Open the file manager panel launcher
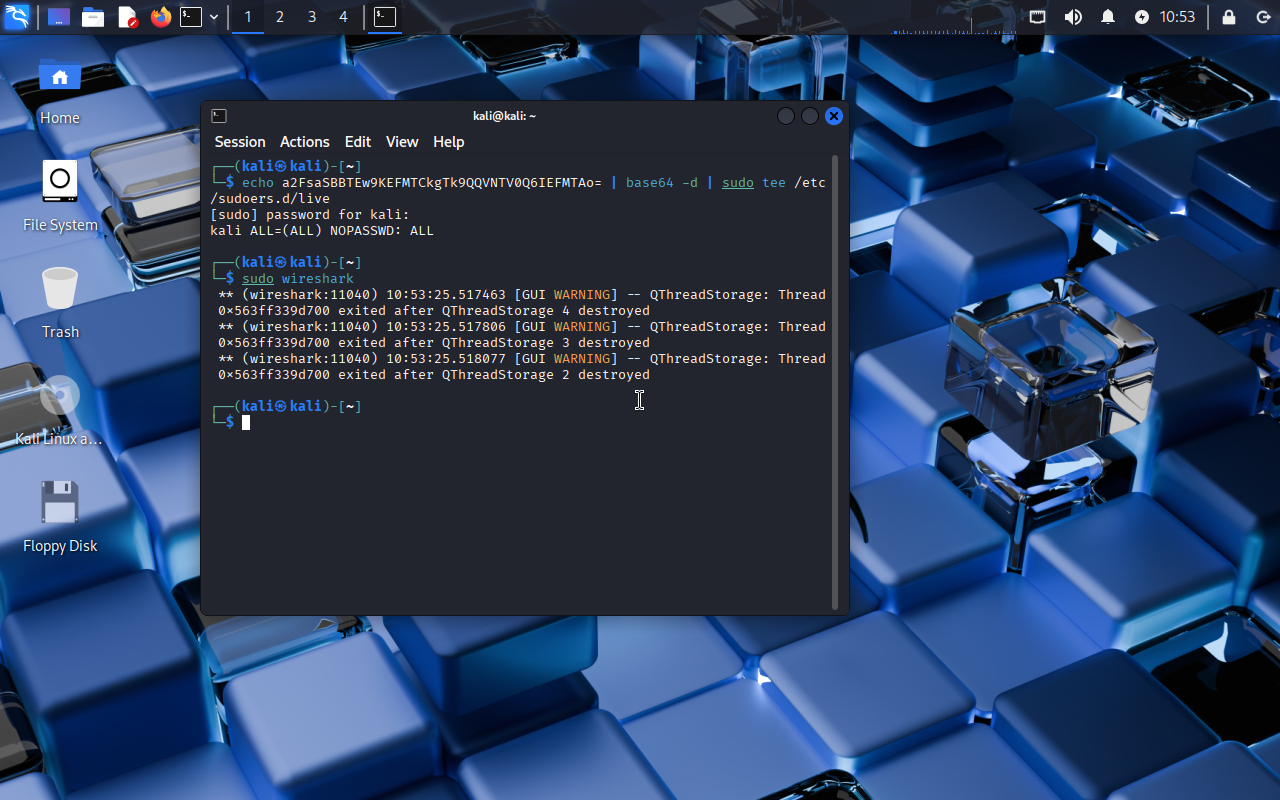Screen dimensions: 1280x800 coord(93,17)
